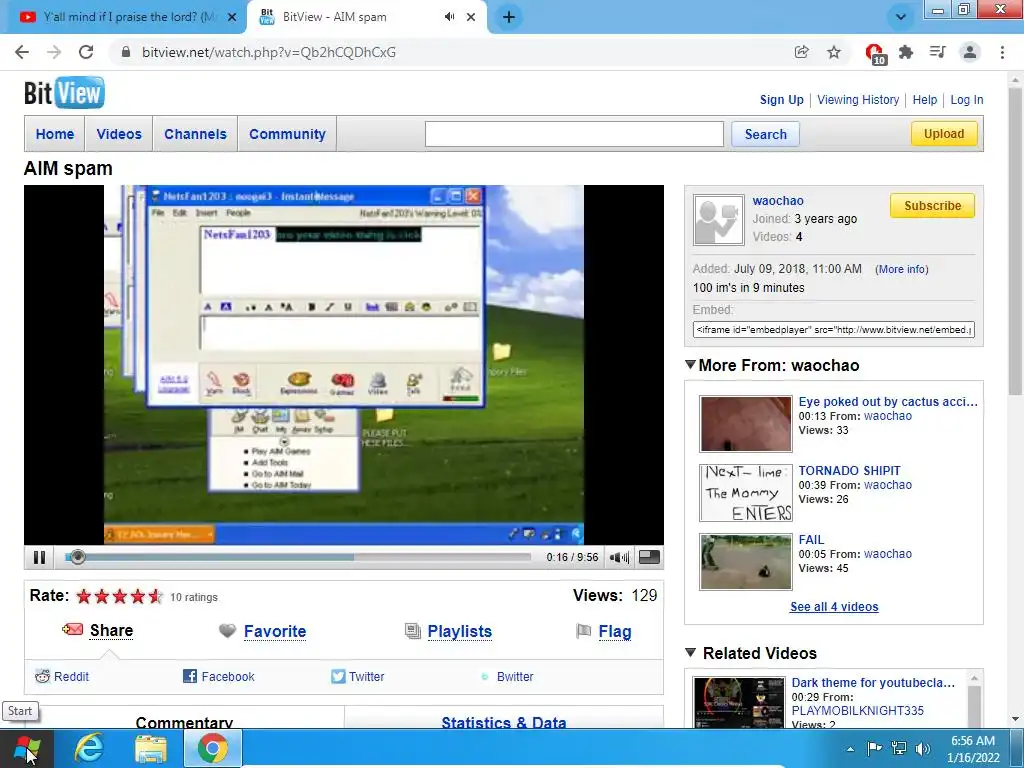1024x768 pixels.
Task: Open Chrome extensions puzzle icon
Action: pyautogui.click(x=906, y=52)
